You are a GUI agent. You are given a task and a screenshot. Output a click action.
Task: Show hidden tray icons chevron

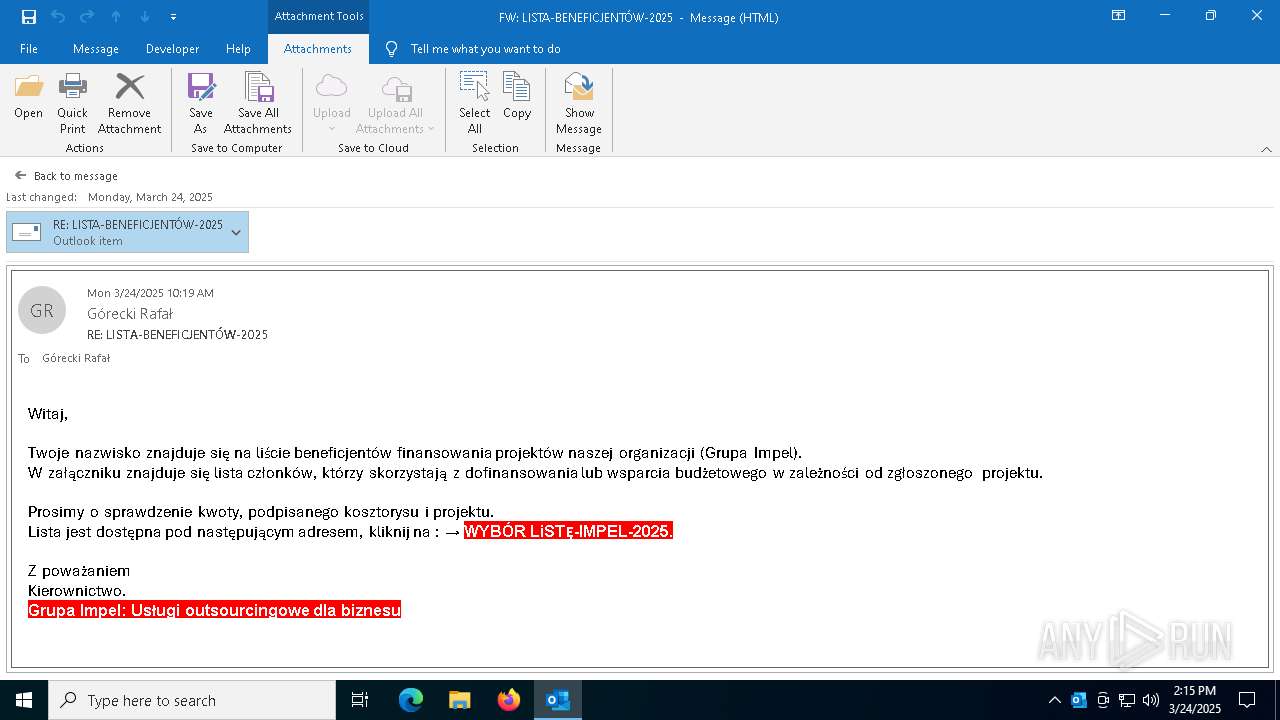pyautogui.click(x=1054, y=700)
